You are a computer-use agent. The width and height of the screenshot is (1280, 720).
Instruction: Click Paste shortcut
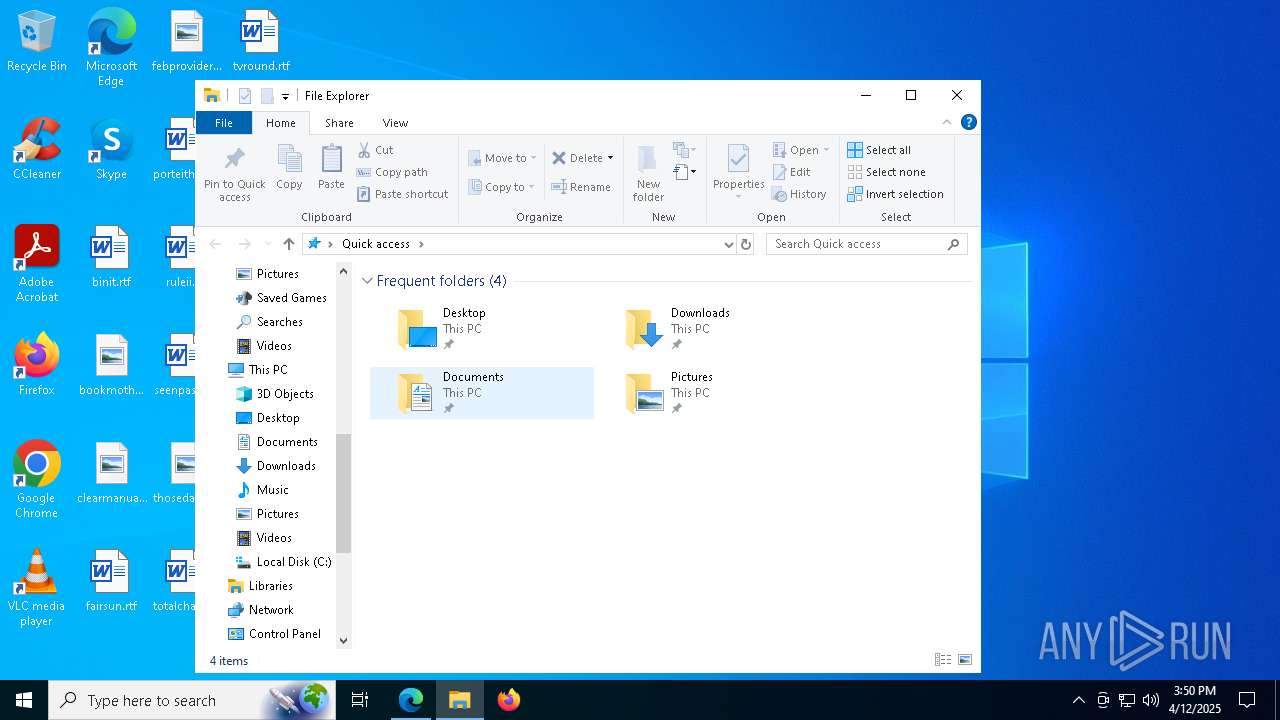(402, 194)
